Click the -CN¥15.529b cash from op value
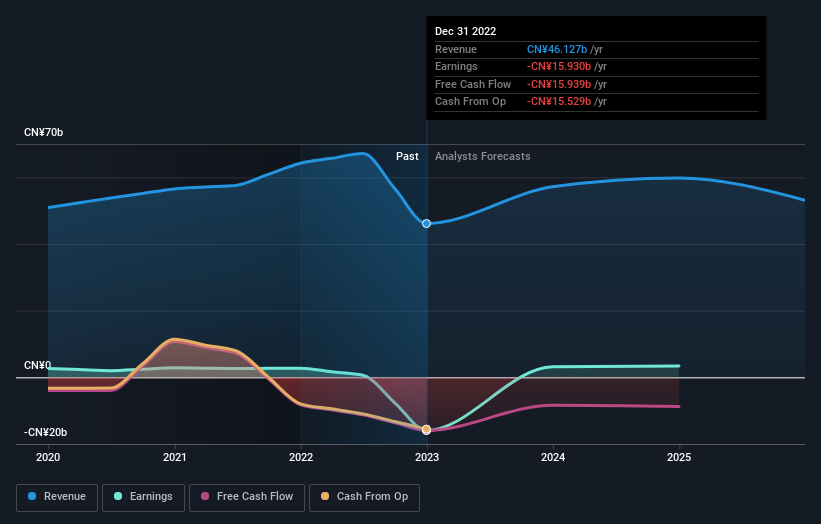The width and height of the screenshot is (821, 524). tap(559, 102)
